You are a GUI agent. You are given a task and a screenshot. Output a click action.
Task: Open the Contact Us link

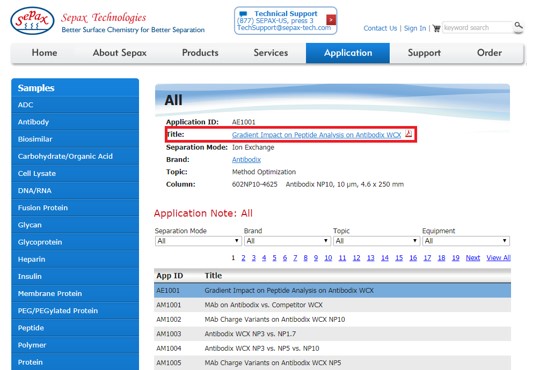380,28
